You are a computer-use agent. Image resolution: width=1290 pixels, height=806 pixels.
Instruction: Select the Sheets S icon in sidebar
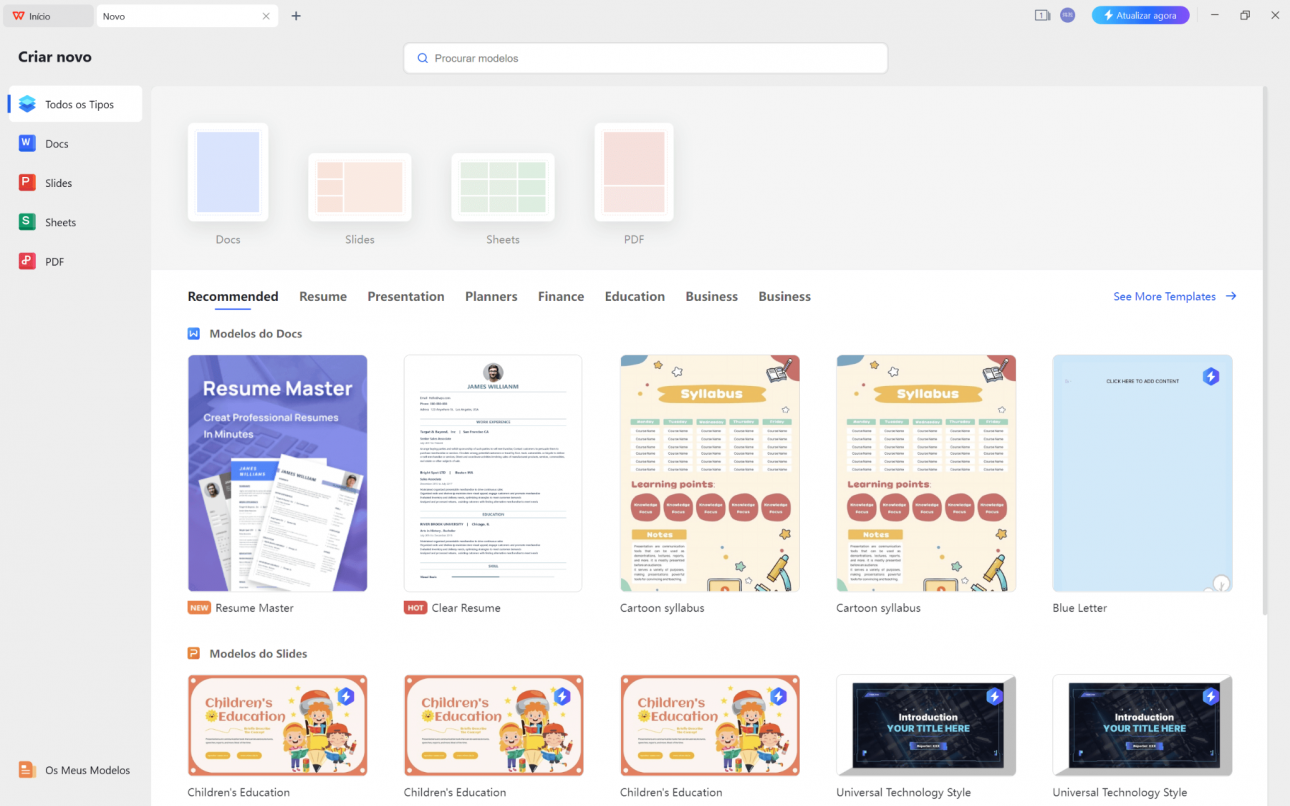click(27, 222)
